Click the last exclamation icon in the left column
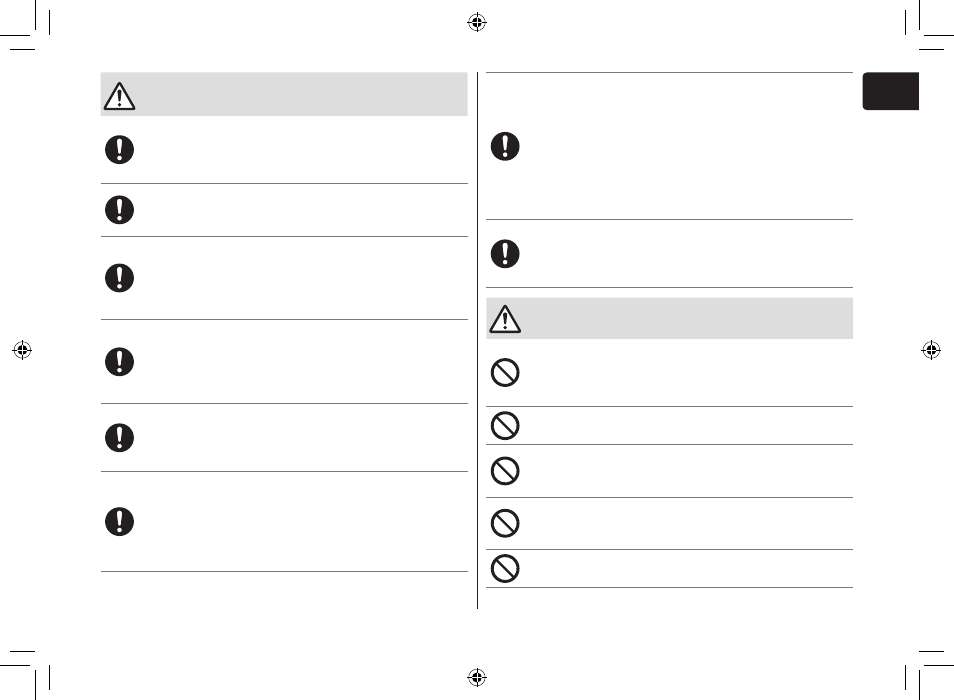The width and height of the screenshot is (954, 700). (x=119, y=522)
